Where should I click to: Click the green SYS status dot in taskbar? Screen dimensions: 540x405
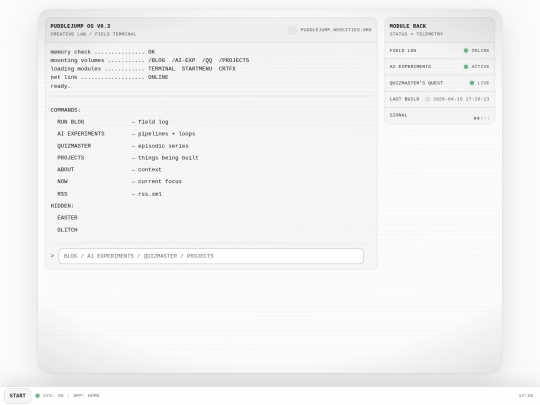tap(38, 396)
